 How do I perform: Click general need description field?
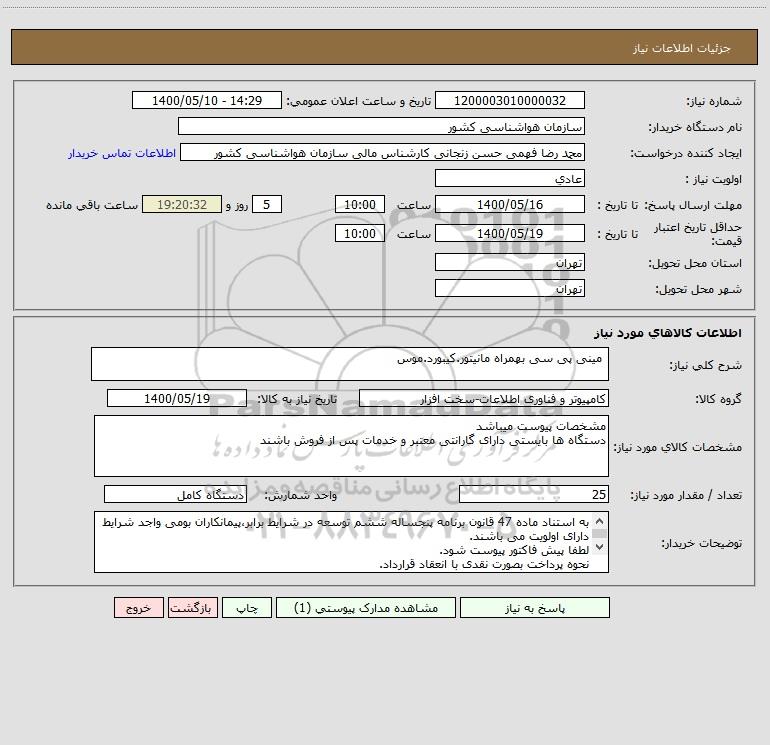tap(350, 364)
